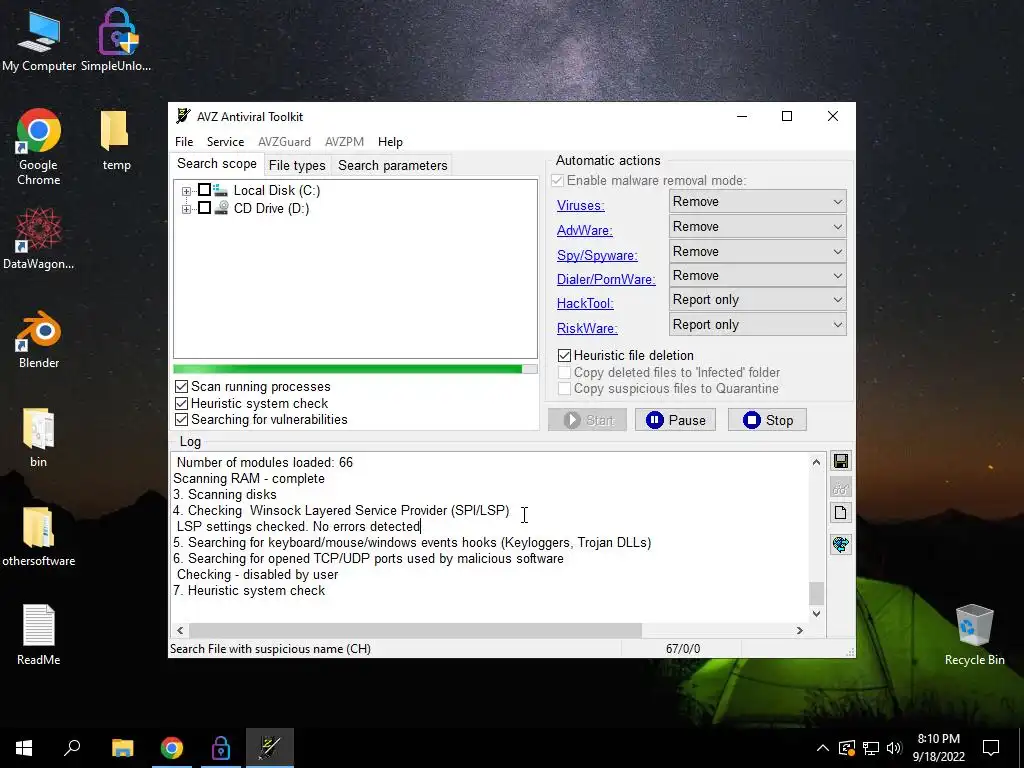Pause the running scan

[675, 420]
